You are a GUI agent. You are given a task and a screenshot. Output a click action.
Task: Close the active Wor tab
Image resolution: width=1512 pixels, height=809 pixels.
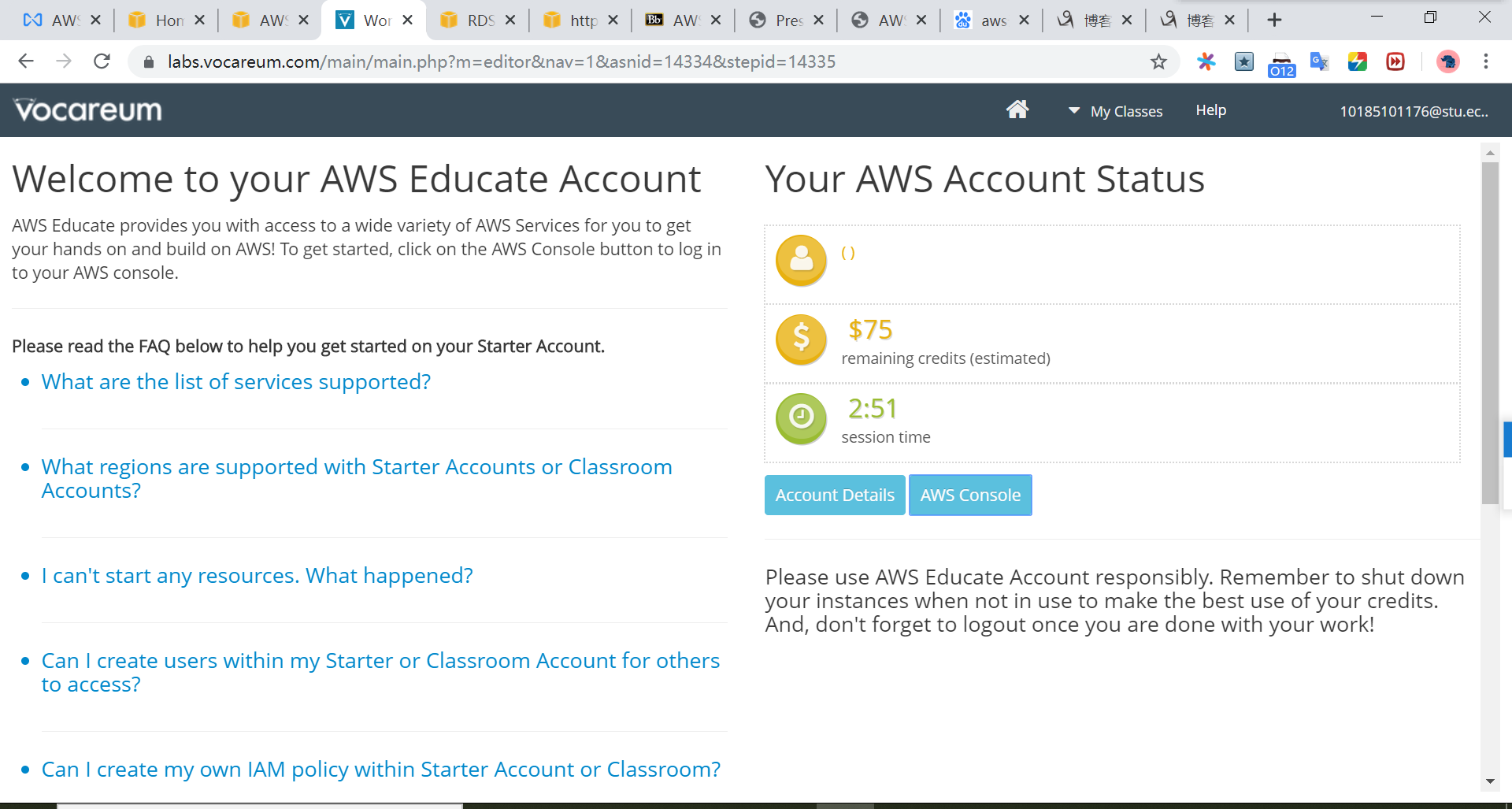tap(407, 20)
